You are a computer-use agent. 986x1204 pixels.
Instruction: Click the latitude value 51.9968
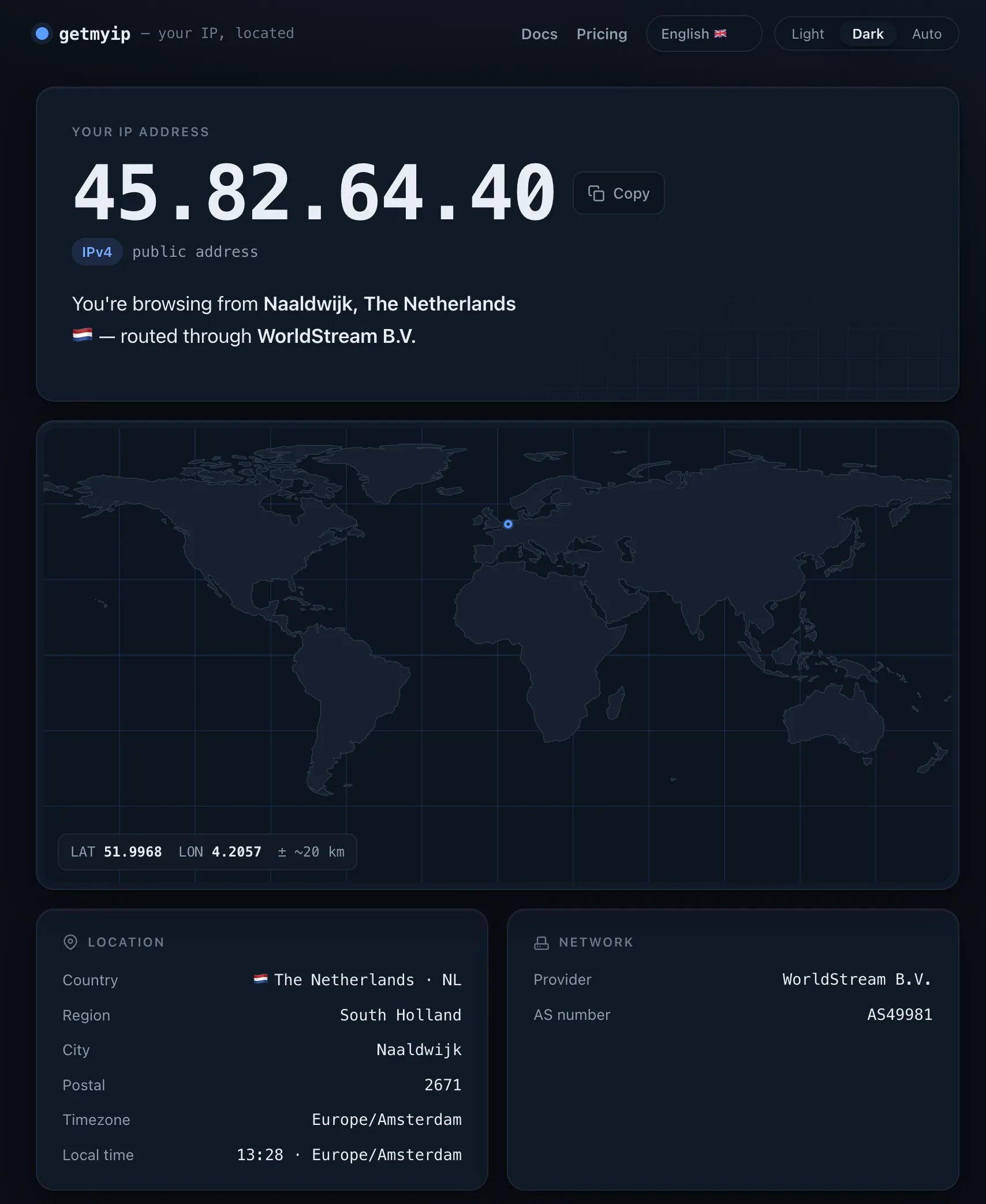pos(133,852)
